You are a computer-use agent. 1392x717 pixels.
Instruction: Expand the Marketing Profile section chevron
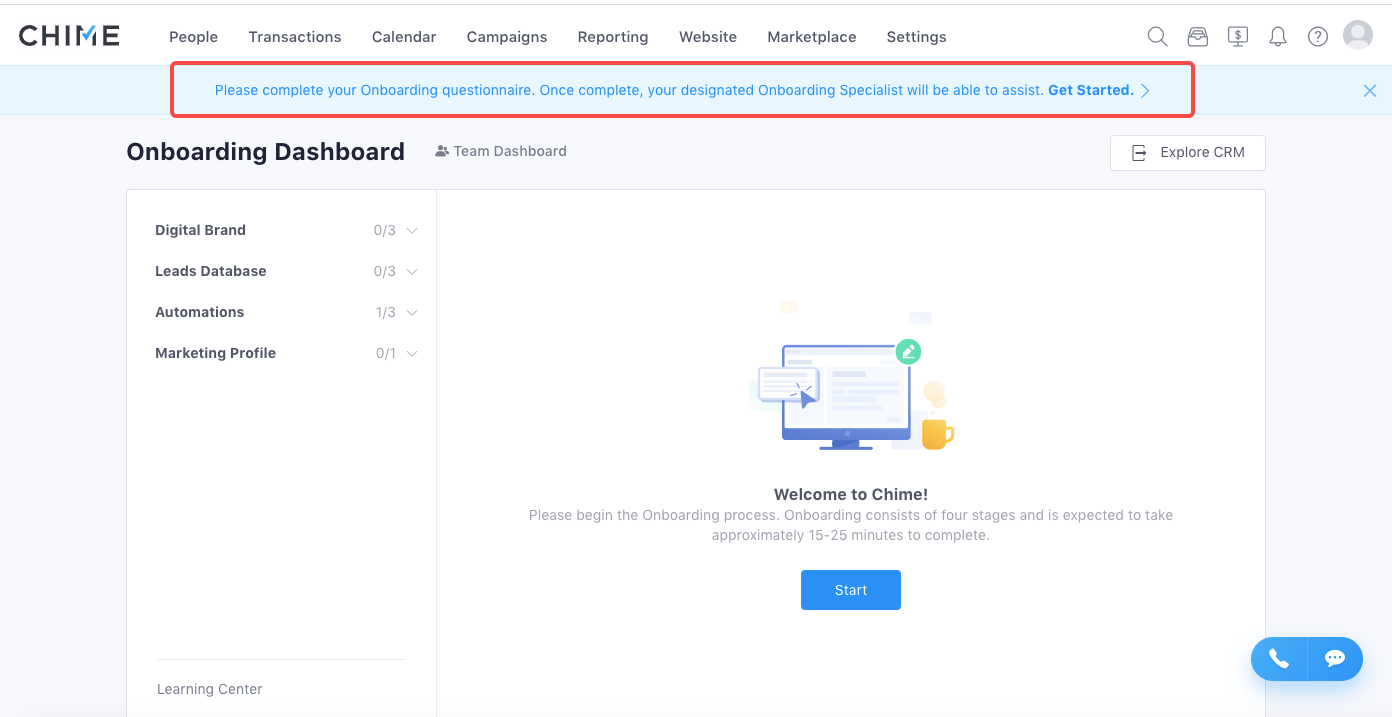412,354
